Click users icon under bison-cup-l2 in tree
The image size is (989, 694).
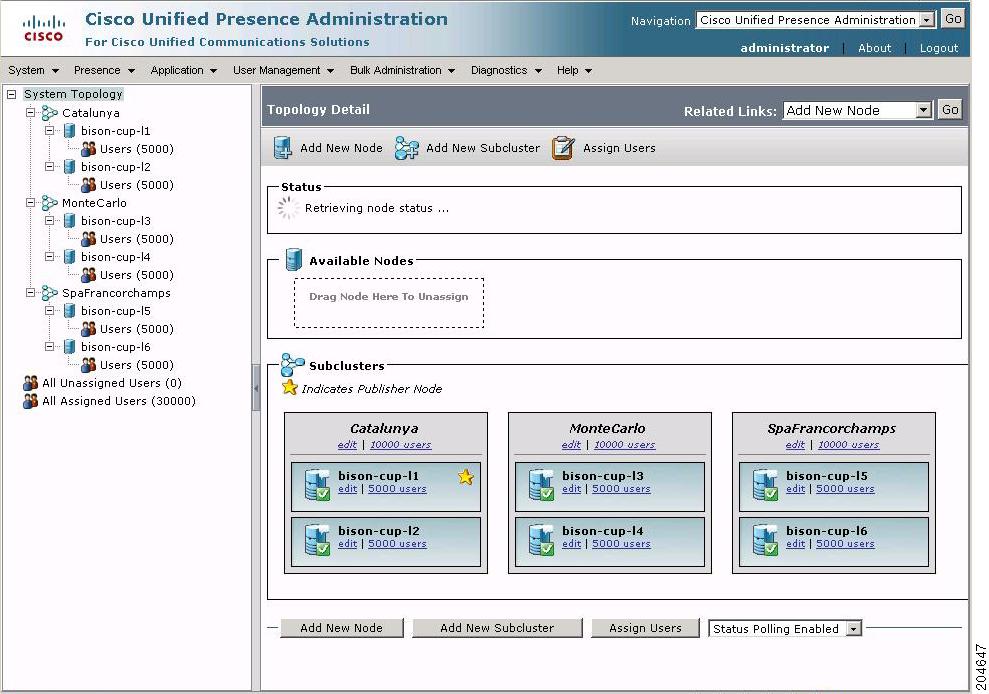(x=89, y=185)
